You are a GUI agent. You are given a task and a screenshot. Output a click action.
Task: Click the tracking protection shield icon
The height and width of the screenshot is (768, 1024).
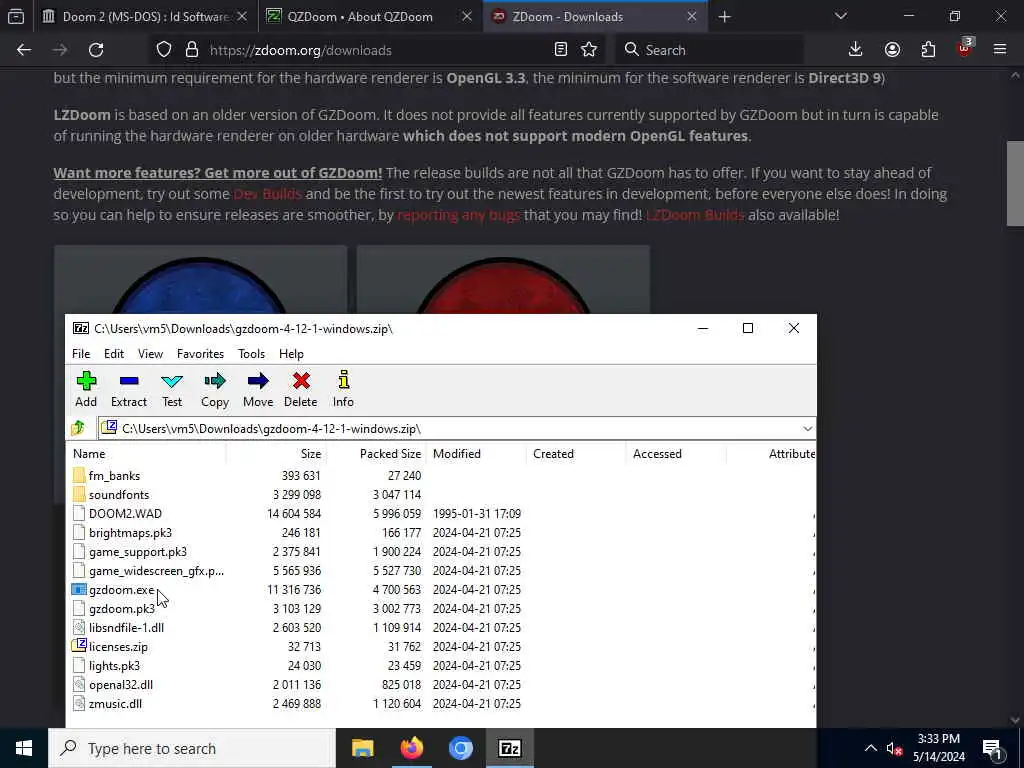pyautogui.click(x=164, y=50)
